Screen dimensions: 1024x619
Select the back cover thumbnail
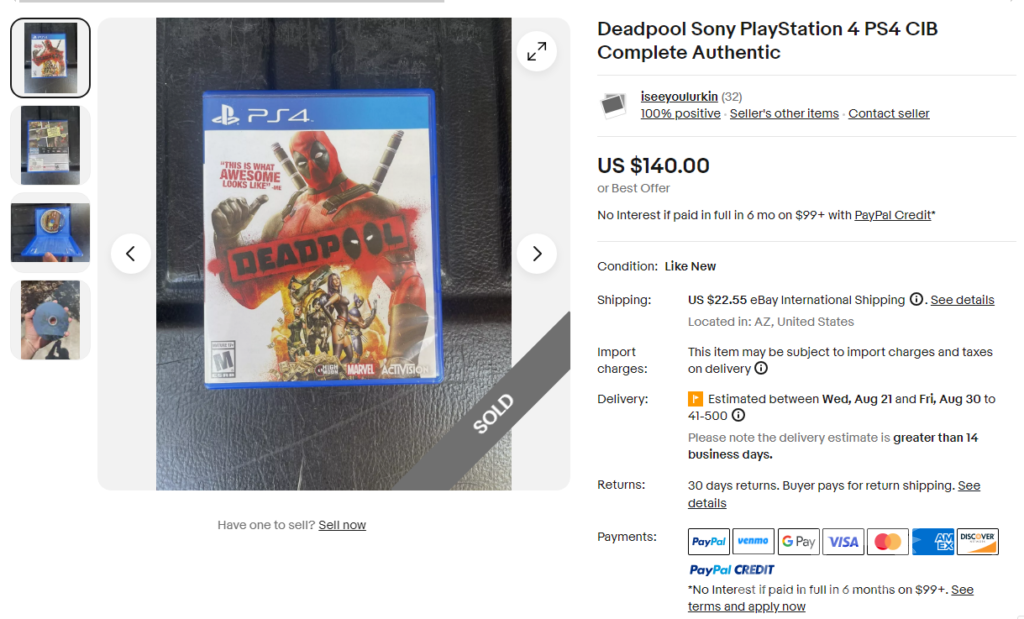[50, 145]
